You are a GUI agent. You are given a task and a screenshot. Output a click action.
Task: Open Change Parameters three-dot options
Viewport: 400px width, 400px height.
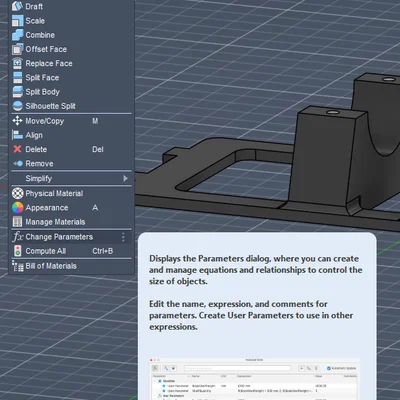click(x=123, y=237)
